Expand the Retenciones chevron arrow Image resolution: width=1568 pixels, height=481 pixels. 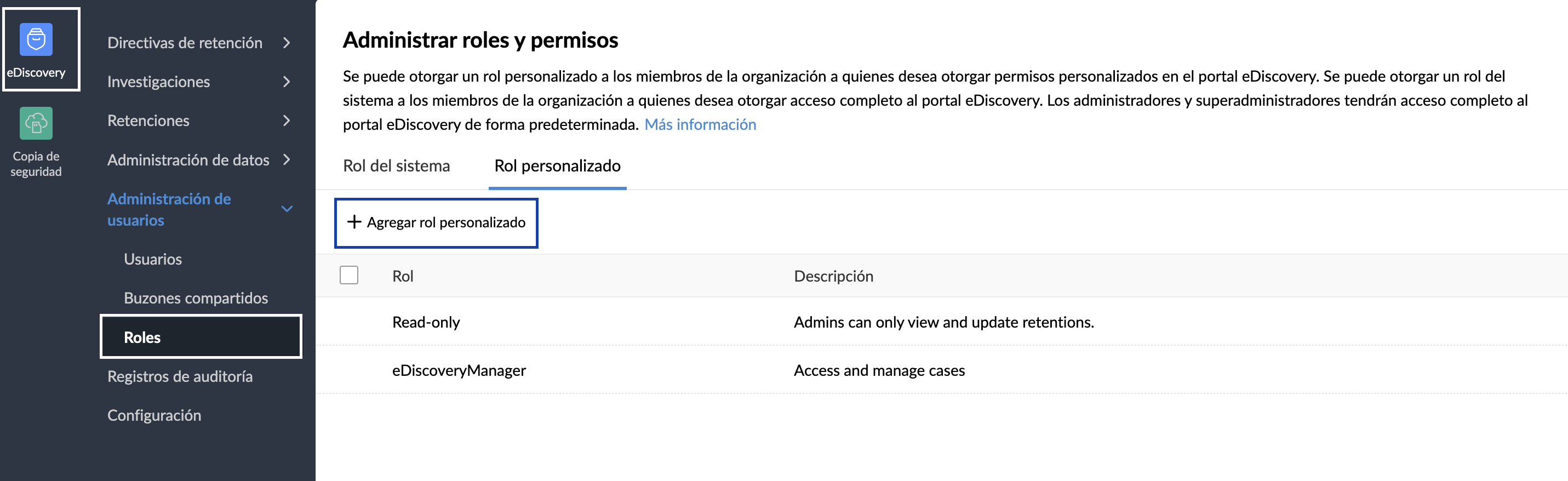pos(287,121)
